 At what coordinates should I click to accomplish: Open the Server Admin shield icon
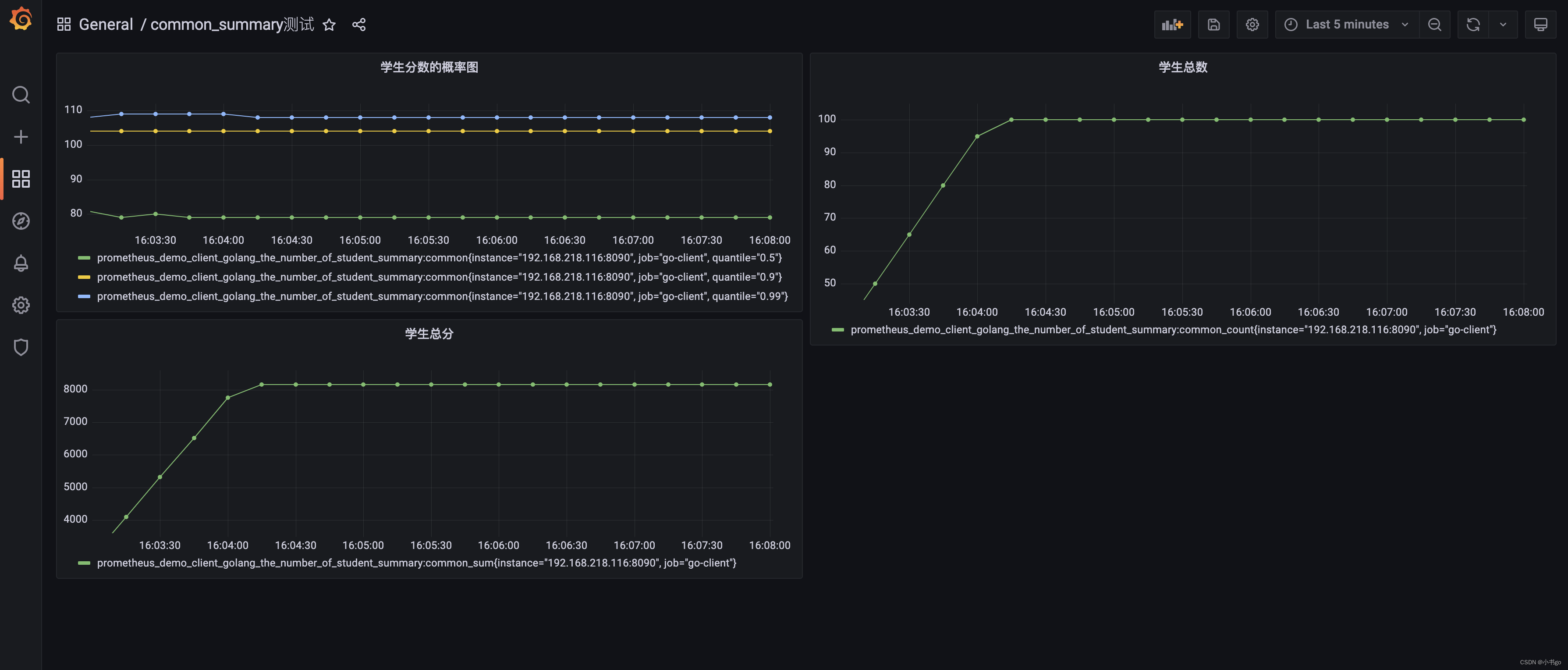click(21, 347)
